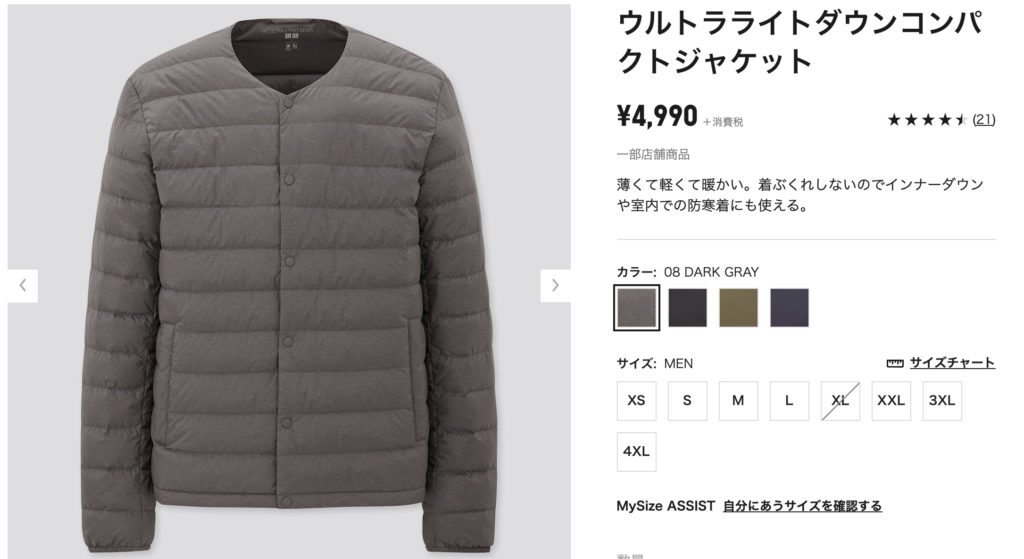Image resolution: width=1024 pixels, height=559 pixels.
Task: Choose size 3XL
Action: pos(942,401)
